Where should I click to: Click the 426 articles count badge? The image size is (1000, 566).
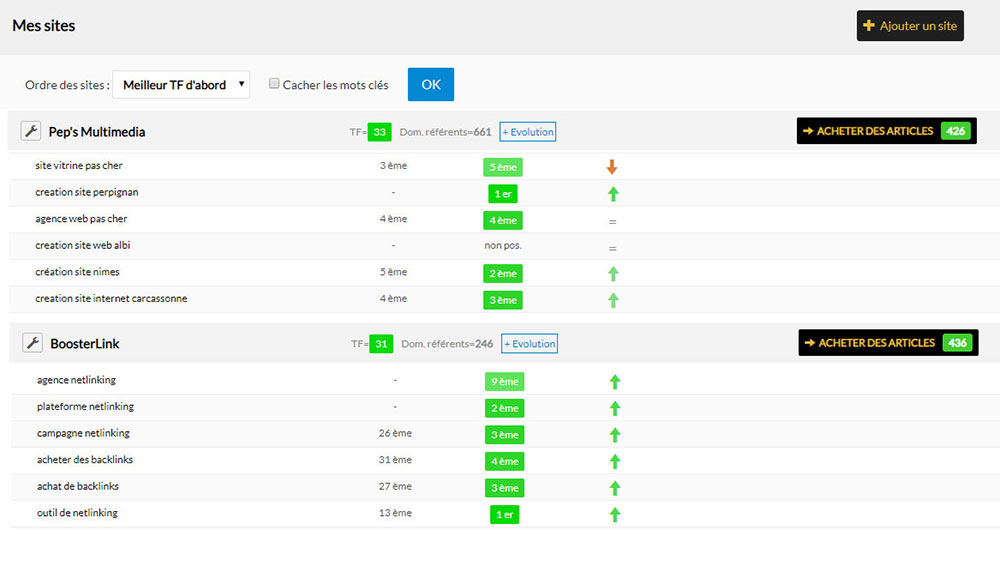point(955,131)
